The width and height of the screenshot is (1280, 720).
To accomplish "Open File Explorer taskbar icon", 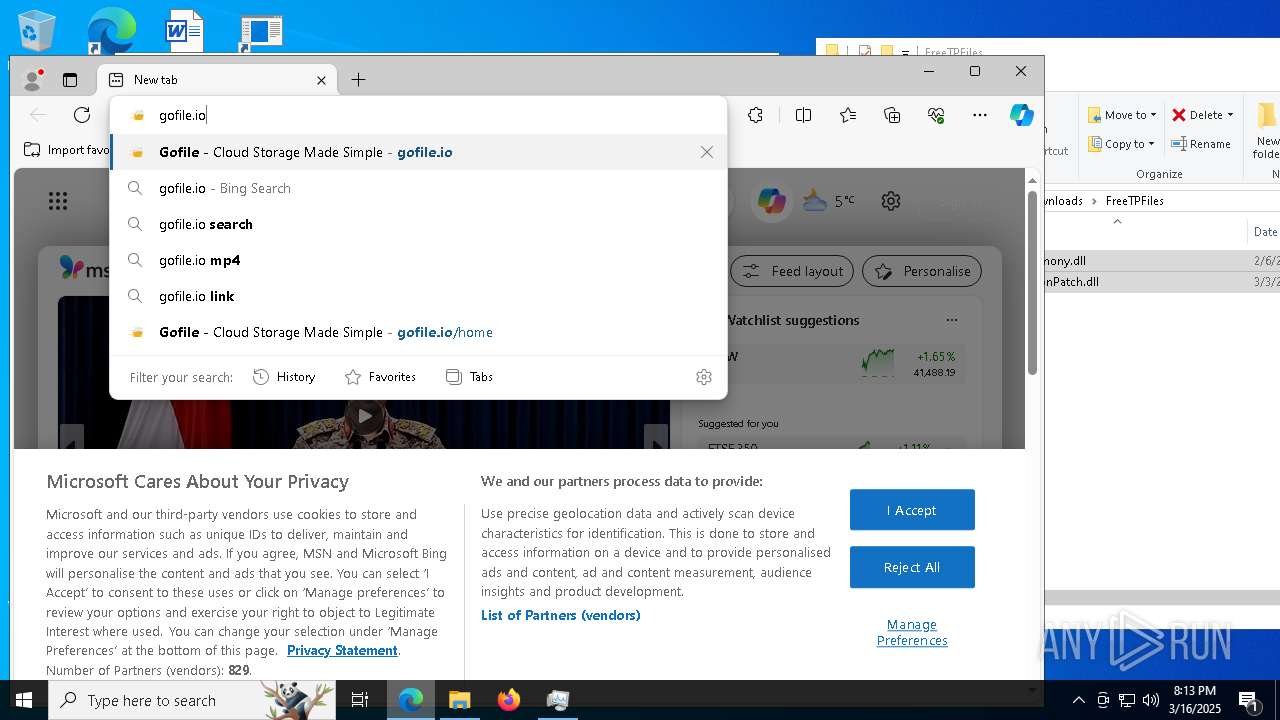I will (x=460, y=700).
